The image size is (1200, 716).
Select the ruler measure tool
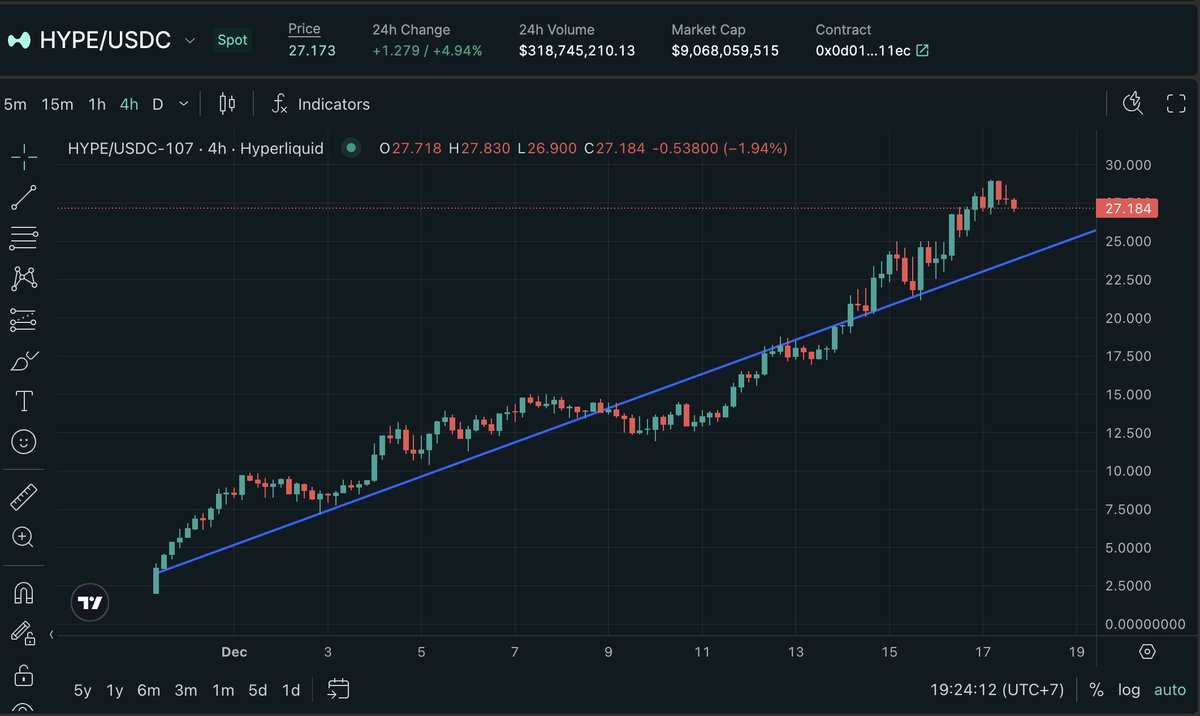[x=24, y=496]
